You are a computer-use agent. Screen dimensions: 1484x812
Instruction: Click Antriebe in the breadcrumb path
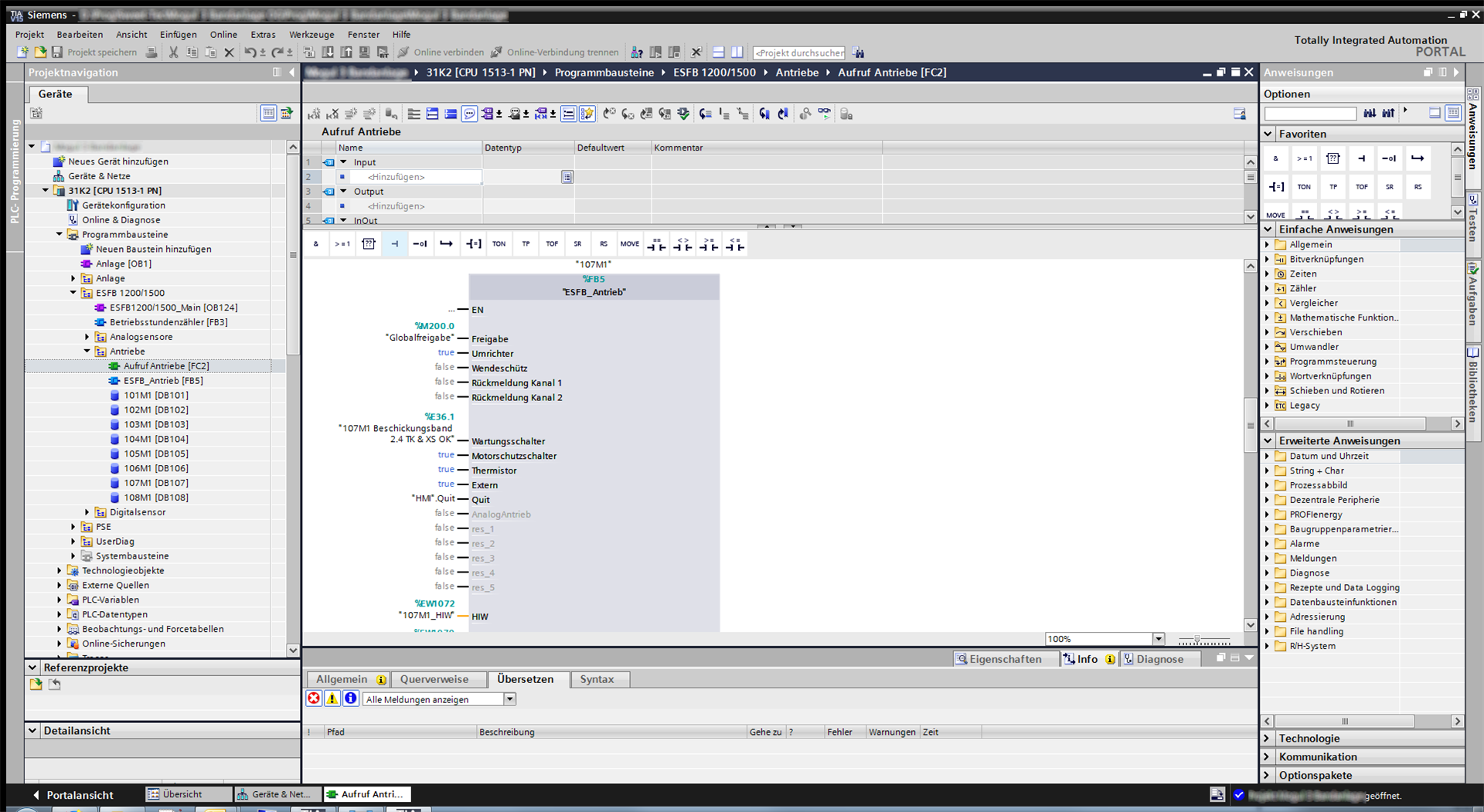tap(797, 72)
